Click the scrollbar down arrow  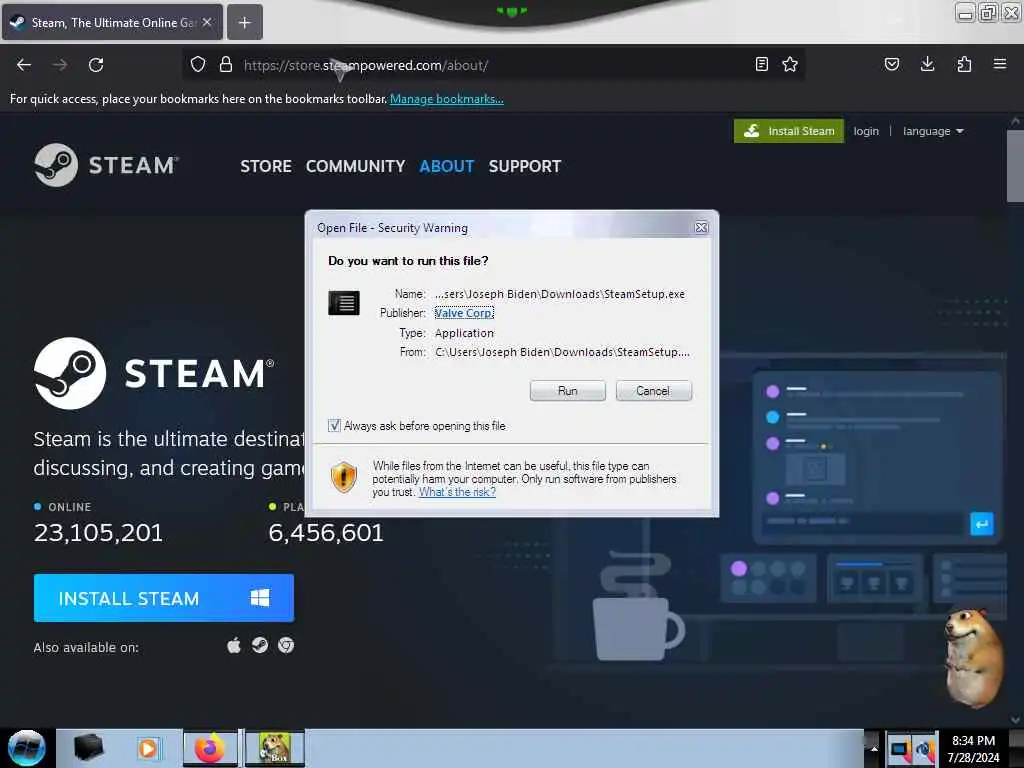click(1015, 720)
